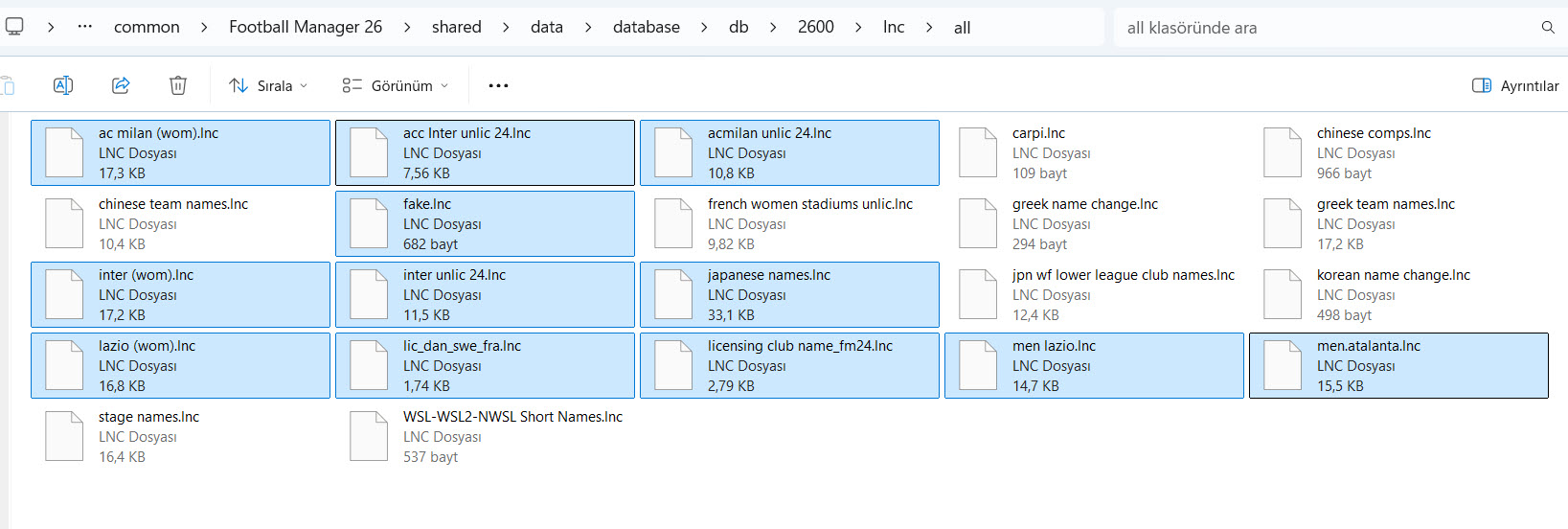Click the file icon of carpi.lnc

[x=978, y=152]
